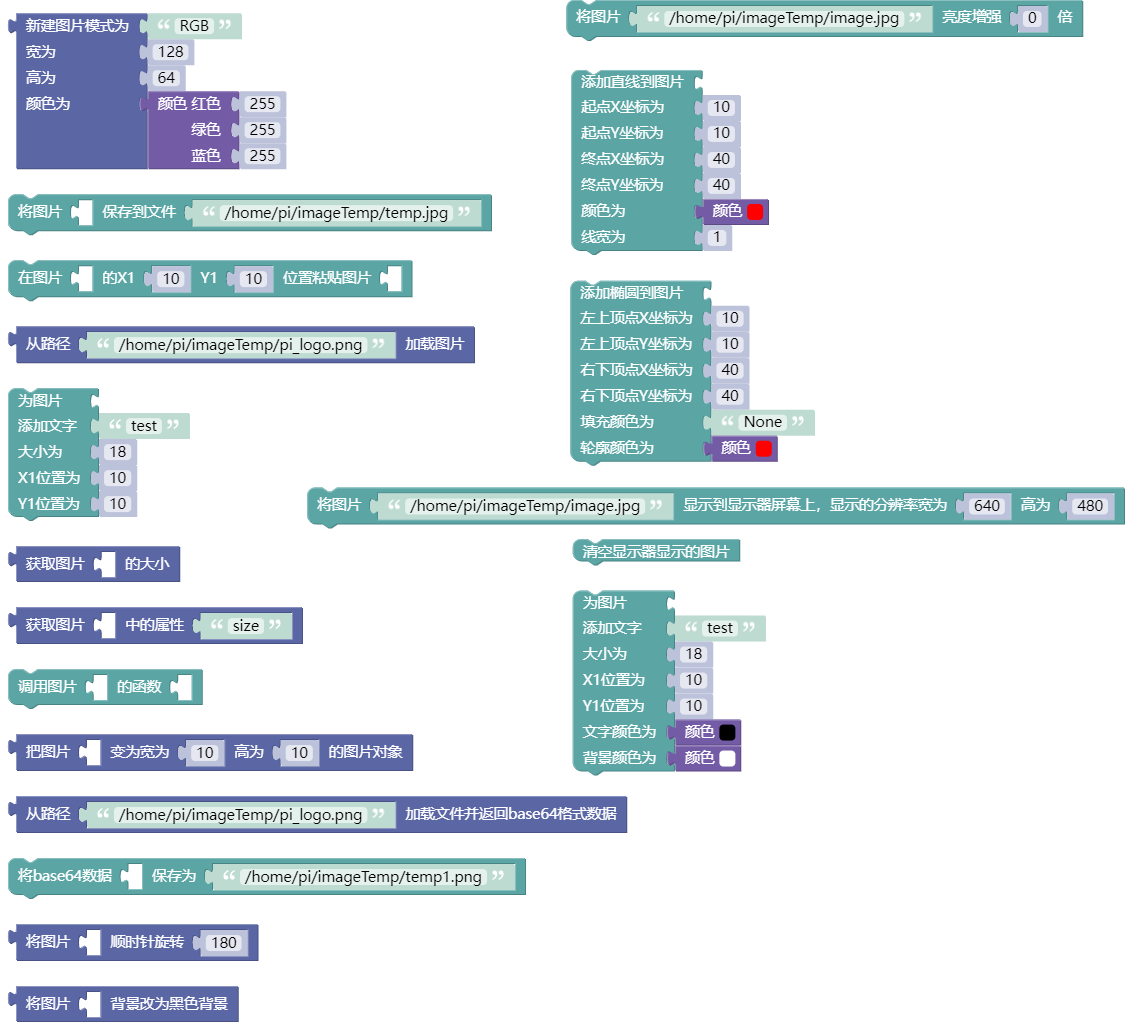
Task: Edit the resize width (变为宽为) value 10
Action: click(205, 753)
